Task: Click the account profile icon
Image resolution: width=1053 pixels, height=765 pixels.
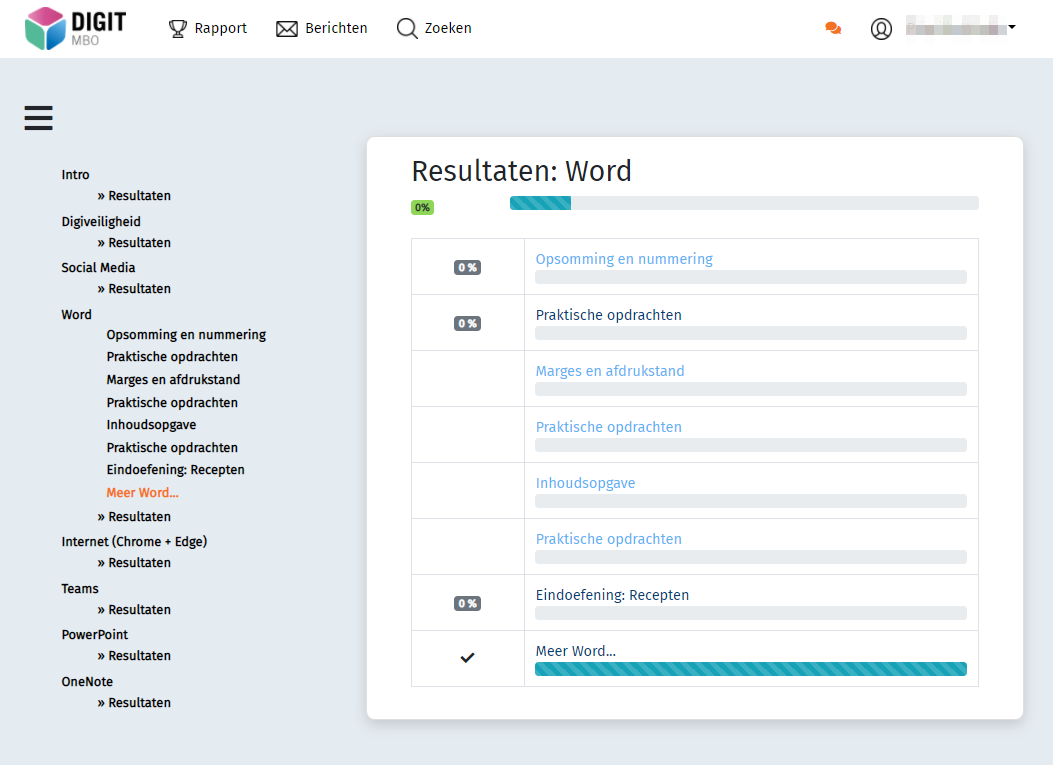Action: (x=881, y=28)
